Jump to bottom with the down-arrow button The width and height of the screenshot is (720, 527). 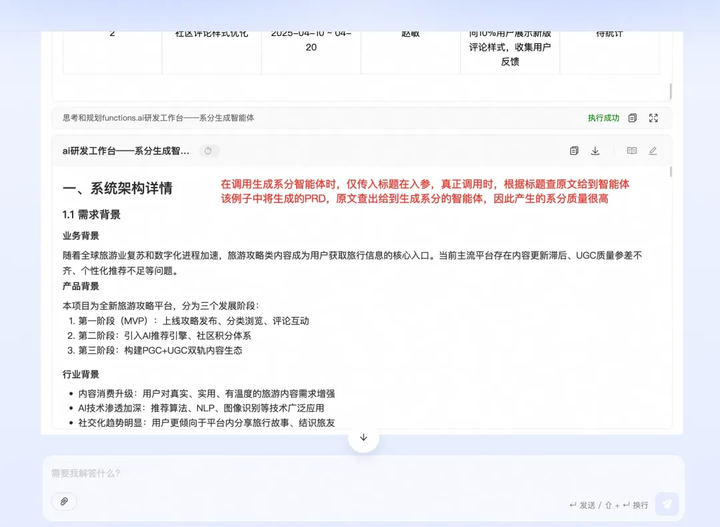pos(363,437)
